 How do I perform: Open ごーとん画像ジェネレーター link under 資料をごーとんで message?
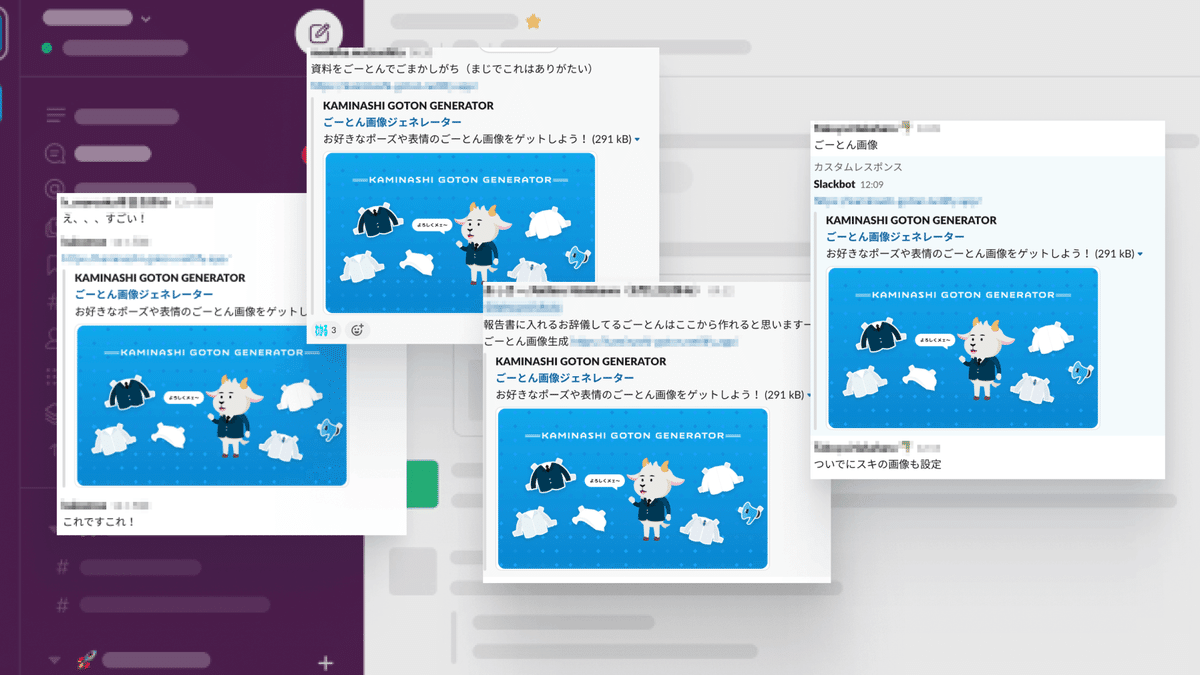pyautogui.click(x=392, y=122)
